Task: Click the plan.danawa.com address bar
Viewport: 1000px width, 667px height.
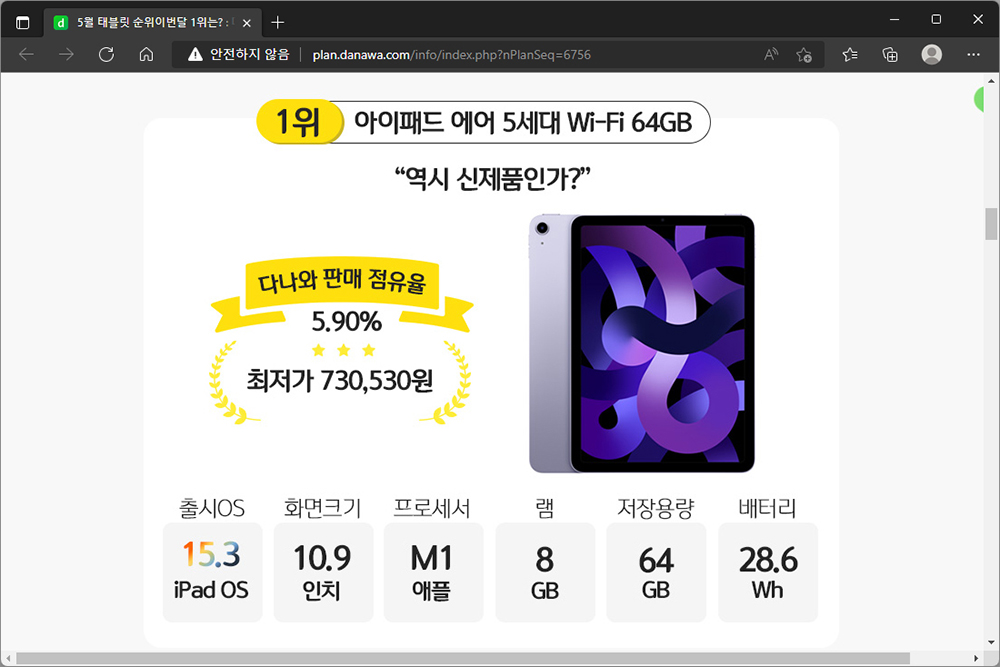Action: click(x=452, y=55)
